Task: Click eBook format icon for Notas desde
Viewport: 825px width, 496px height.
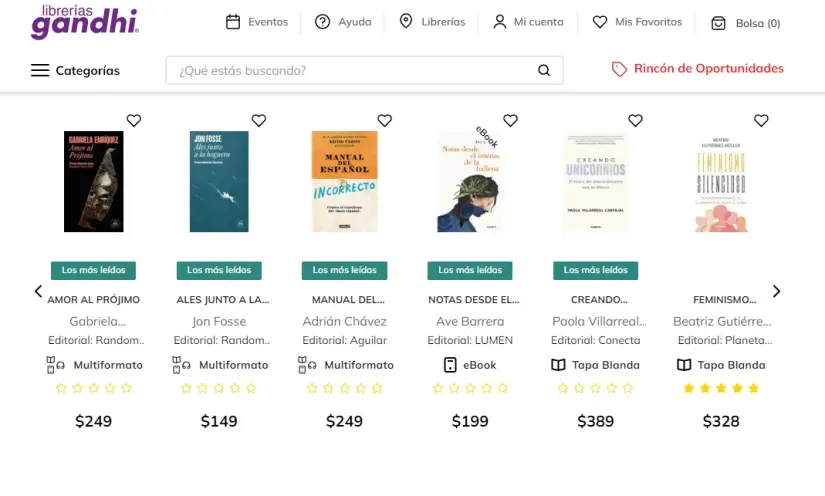Action: (x=450, y=365)
